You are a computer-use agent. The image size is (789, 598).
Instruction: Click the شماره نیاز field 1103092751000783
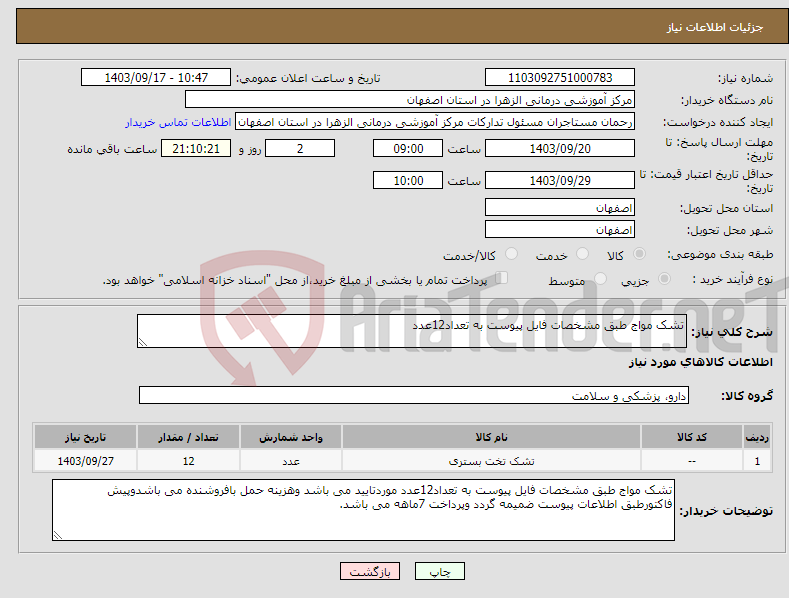(560, 78)
